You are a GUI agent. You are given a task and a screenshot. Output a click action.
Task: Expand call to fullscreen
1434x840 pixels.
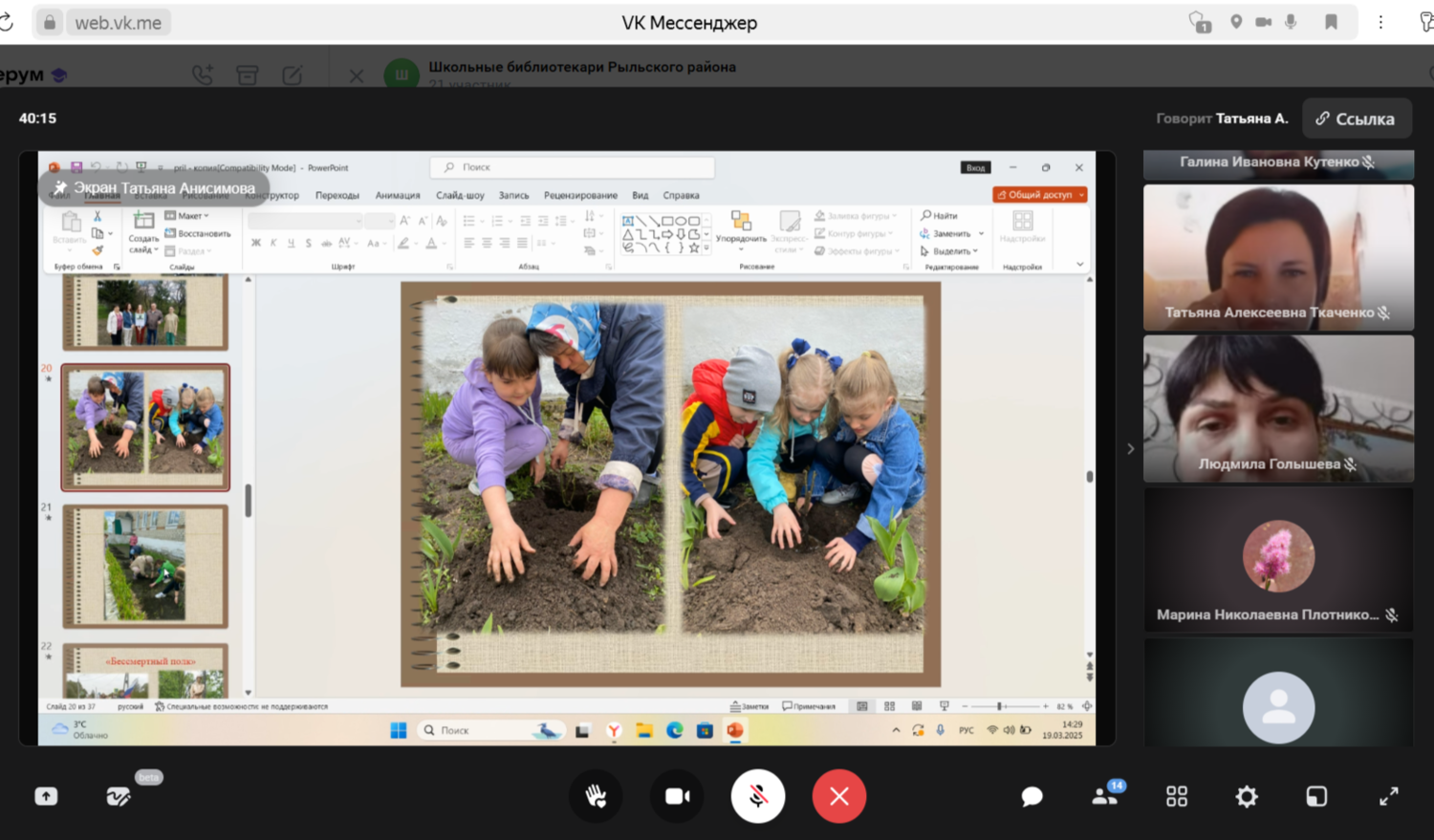pyautogui.click(x=1389, y=796)
